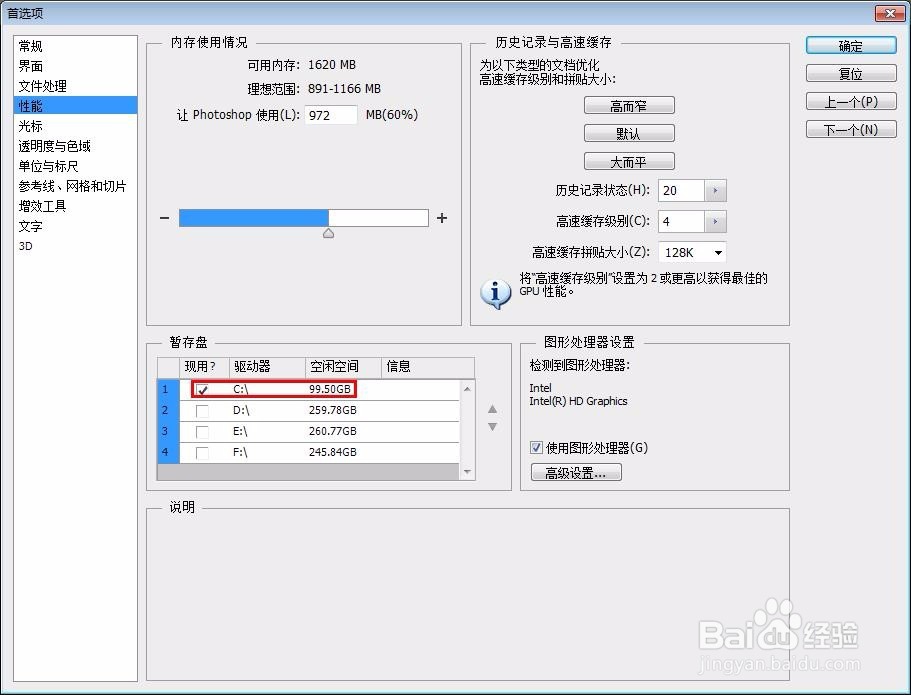Select 透明度与色域 category in sidebar
911x695 pixels.
(x=75, y=146)
